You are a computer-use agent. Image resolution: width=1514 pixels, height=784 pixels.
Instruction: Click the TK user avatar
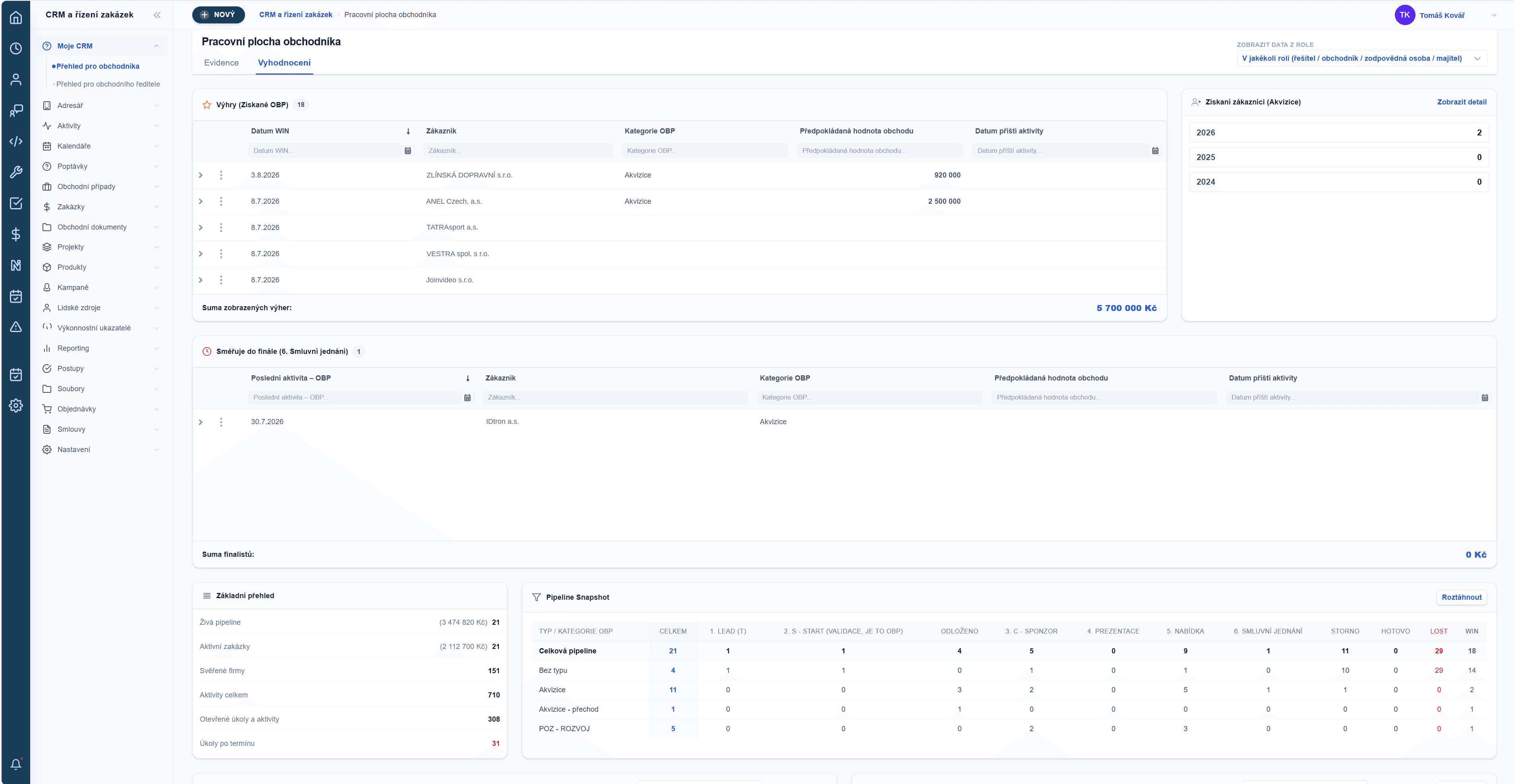(1404, 15)
